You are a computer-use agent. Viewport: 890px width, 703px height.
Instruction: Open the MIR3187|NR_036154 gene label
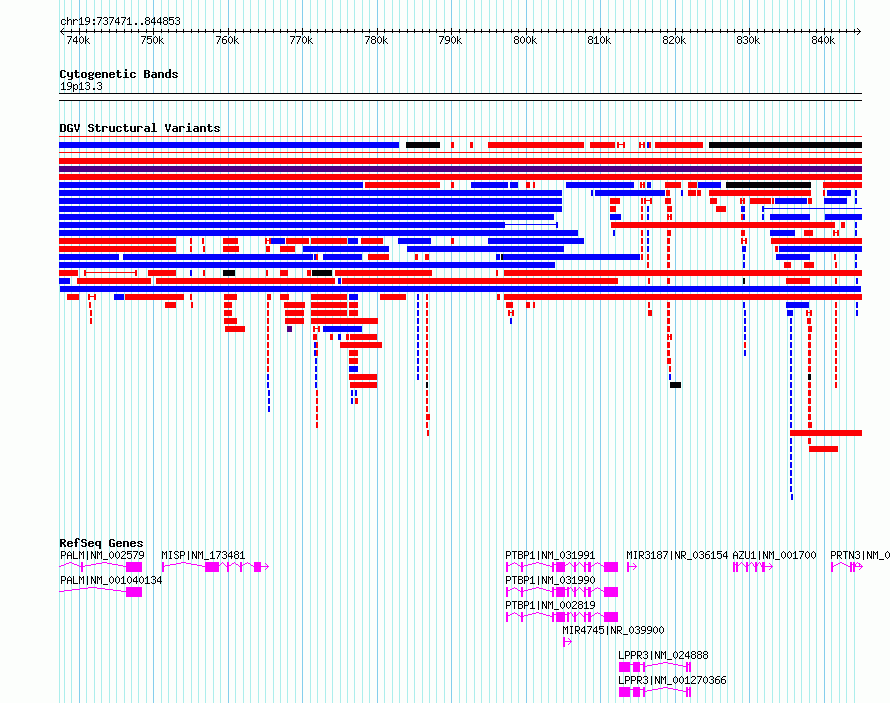coord(677,555)
